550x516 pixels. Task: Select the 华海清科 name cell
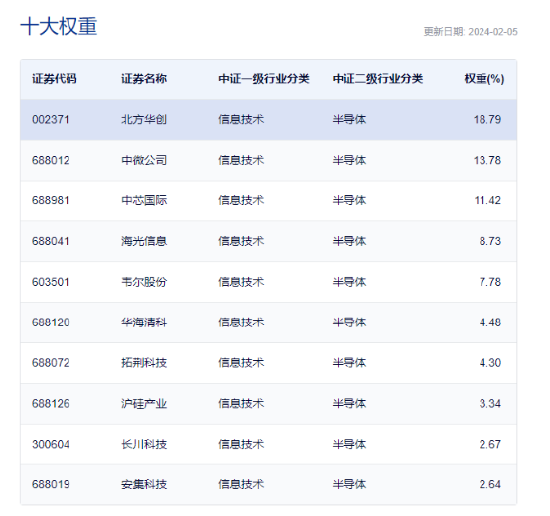point(144,322)
